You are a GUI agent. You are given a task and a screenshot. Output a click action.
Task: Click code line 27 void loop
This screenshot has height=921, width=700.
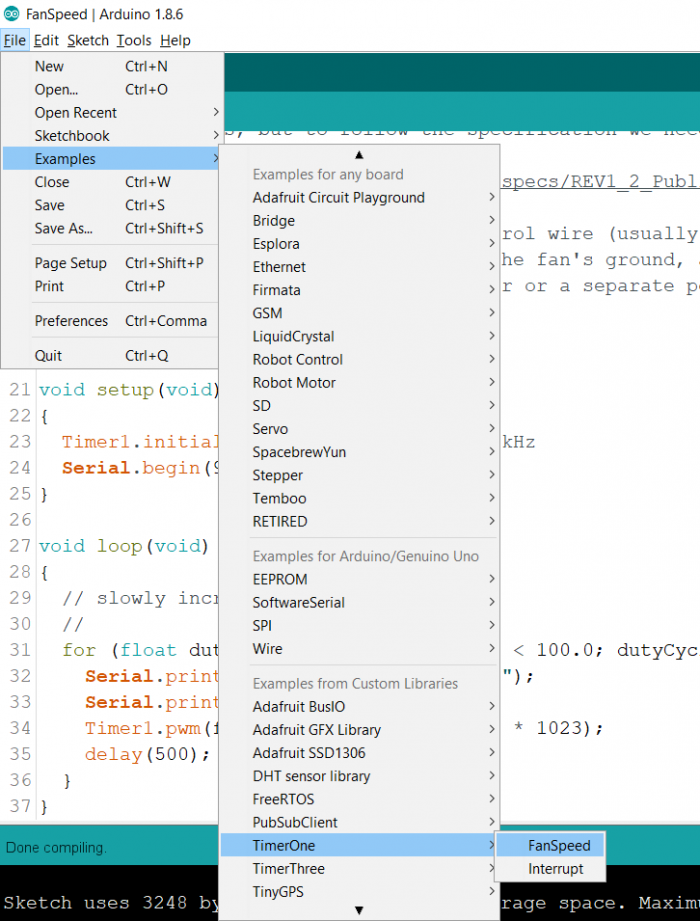(x=122, y=546)
